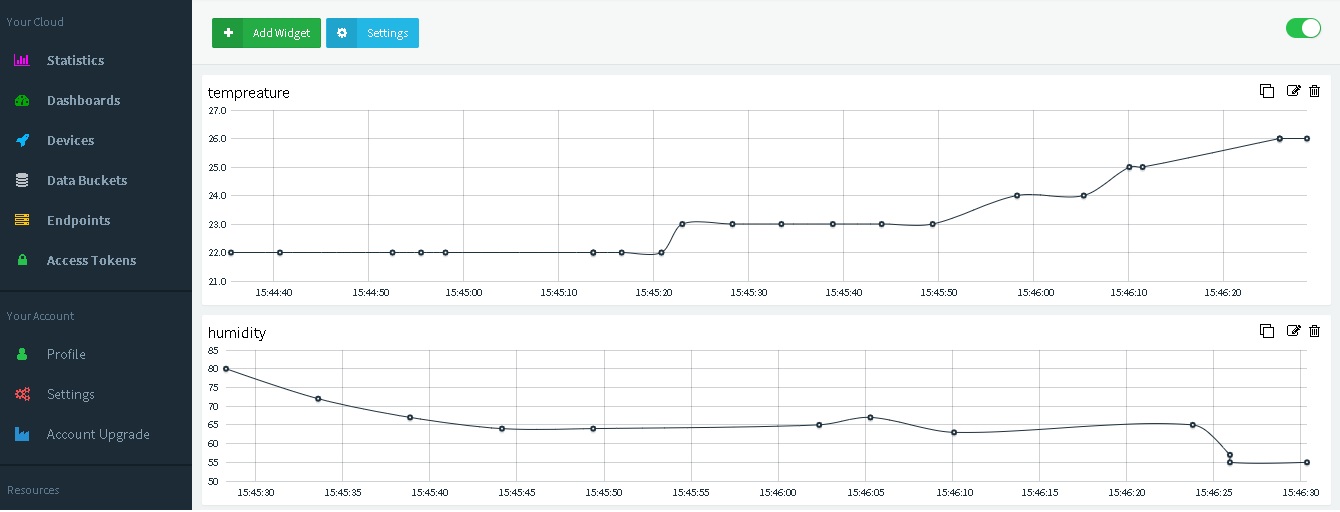Edit the tempreature widget
1340x512 pixels.
coord(1293,91)
